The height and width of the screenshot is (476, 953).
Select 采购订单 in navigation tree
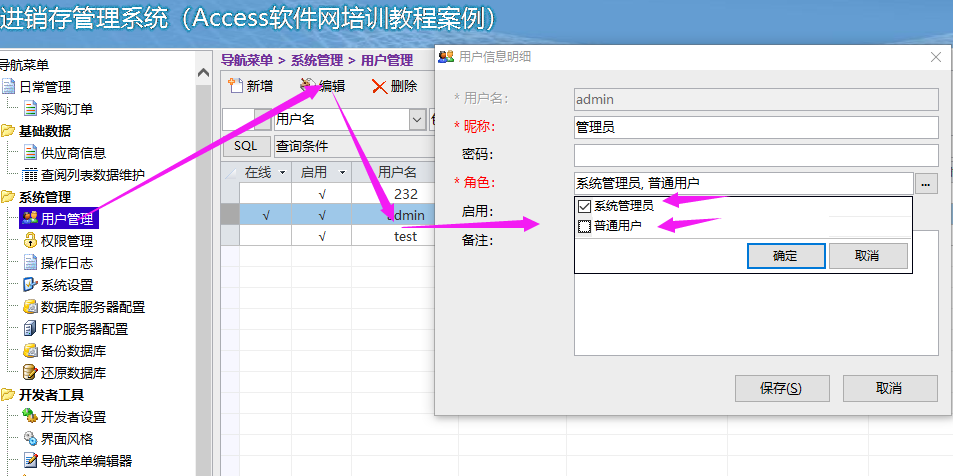67,109
